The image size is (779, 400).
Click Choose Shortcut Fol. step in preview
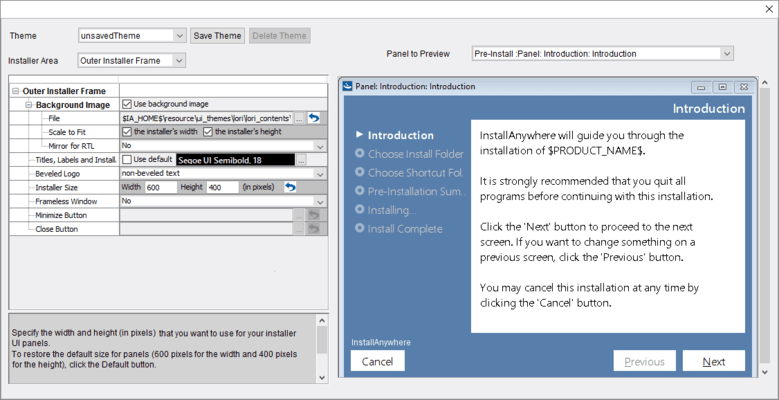[416, 173]
